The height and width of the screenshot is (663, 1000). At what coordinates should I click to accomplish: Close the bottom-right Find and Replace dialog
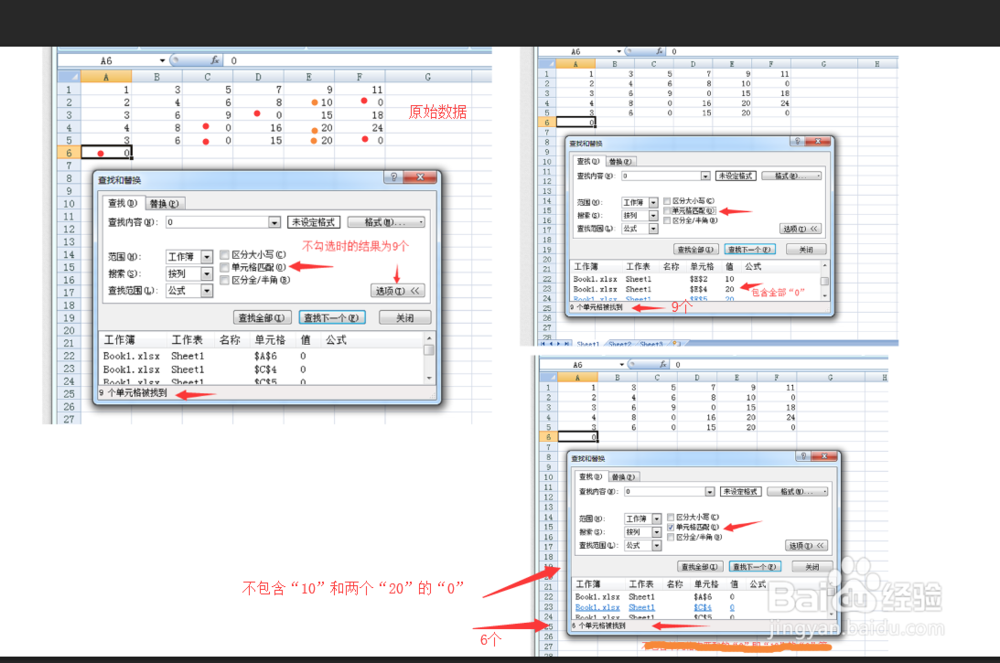(824, 456)
